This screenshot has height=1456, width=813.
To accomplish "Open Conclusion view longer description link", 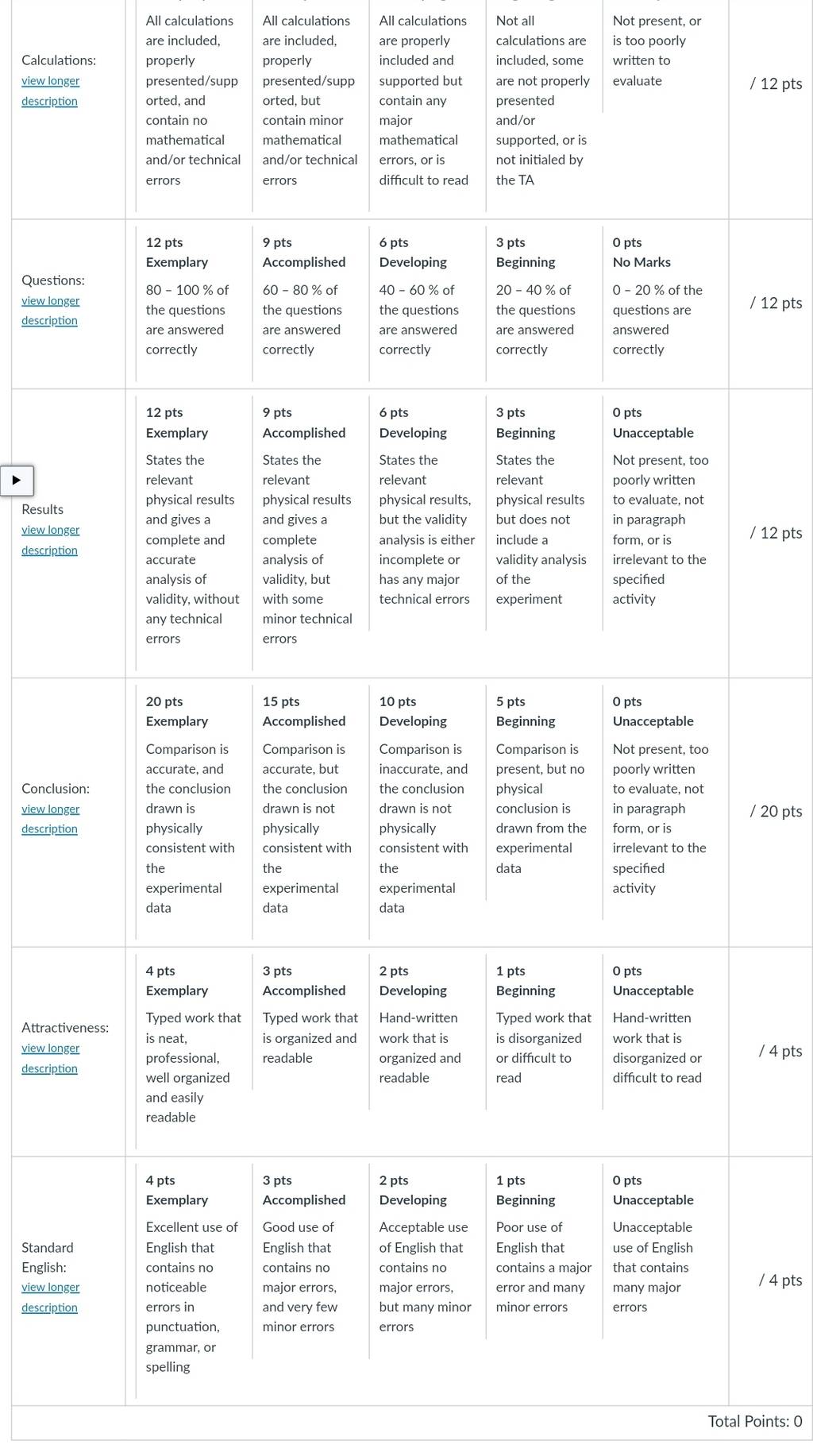I will pos(50,819).
